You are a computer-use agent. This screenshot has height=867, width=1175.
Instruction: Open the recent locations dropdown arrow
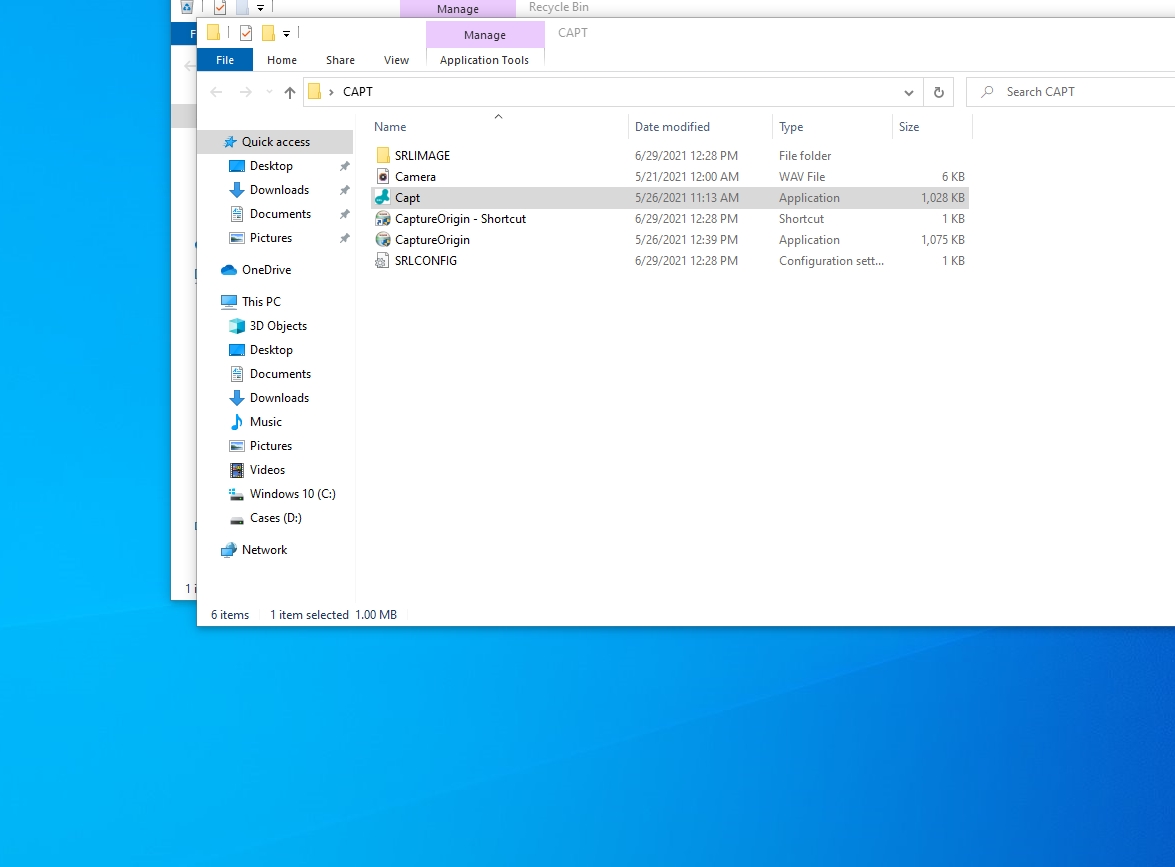click(x=268, y=92)
